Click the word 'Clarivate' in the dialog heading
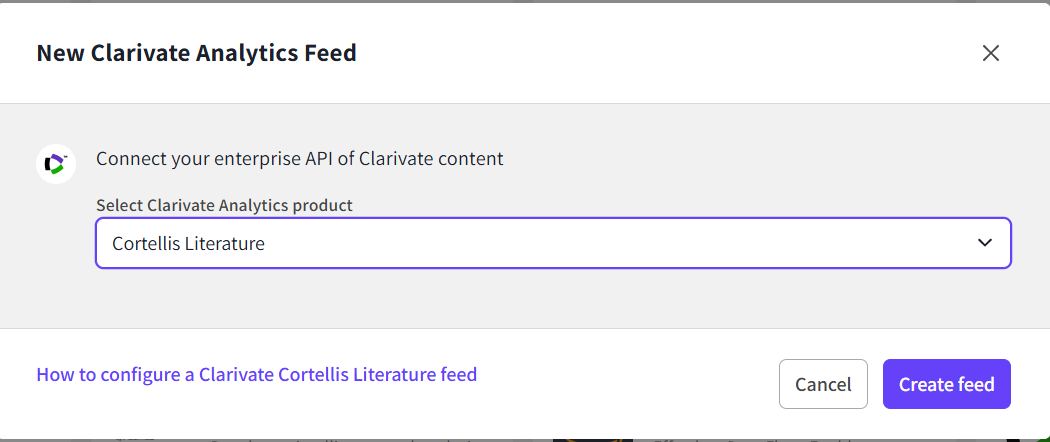 point(136,53)
